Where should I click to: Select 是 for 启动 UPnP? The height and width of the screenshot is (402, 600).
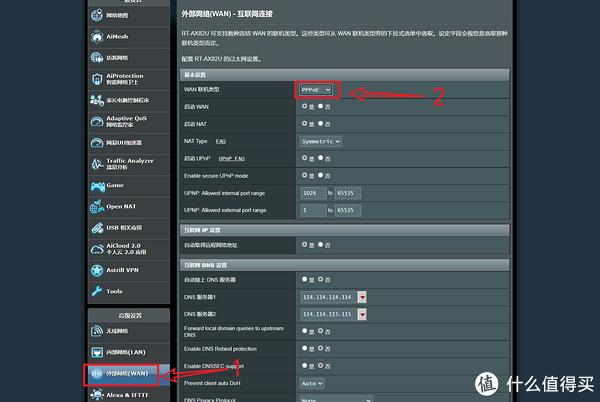click(x=305, y=158)
